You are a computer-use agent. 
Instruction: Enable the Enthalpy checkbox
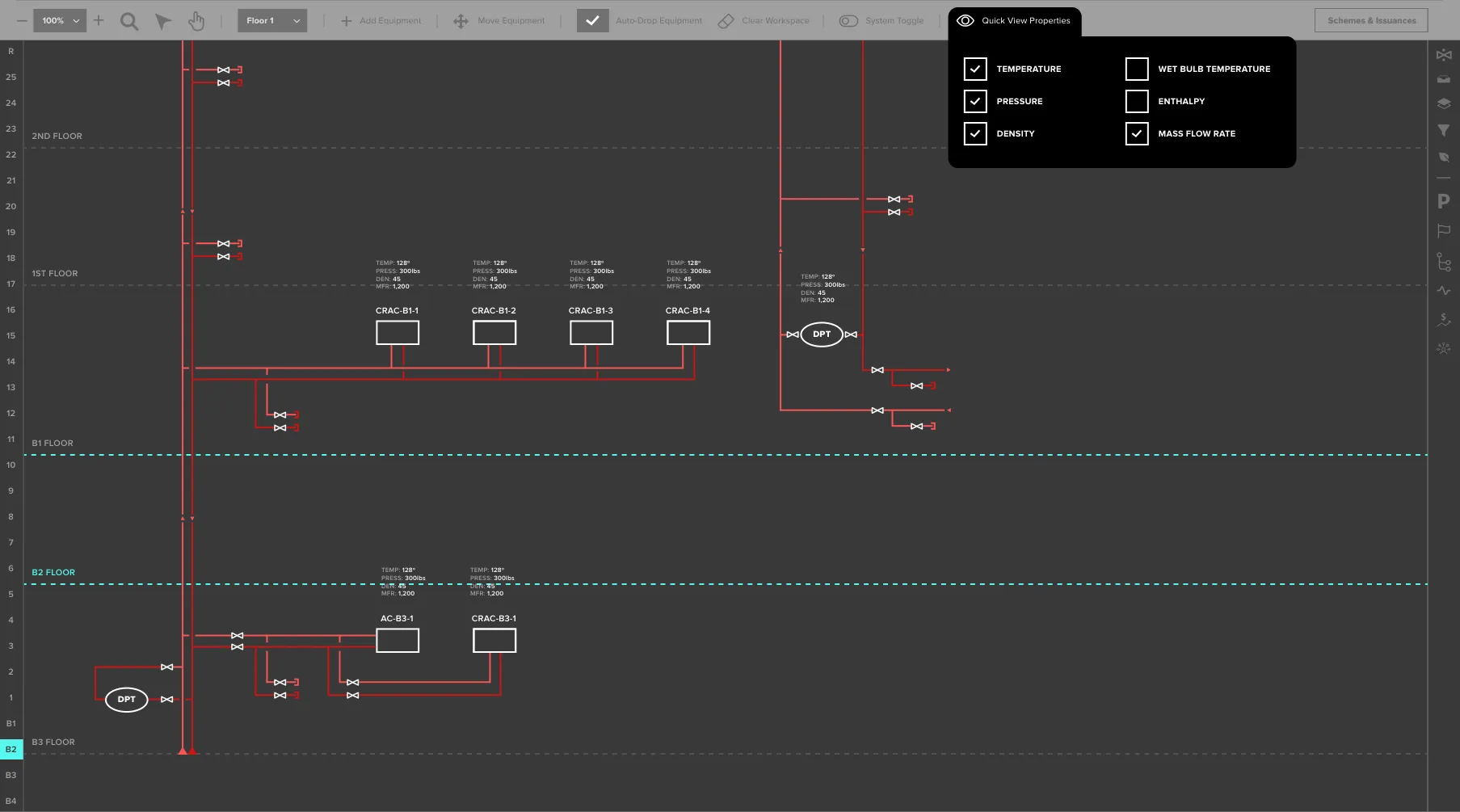coord(1137,101)
